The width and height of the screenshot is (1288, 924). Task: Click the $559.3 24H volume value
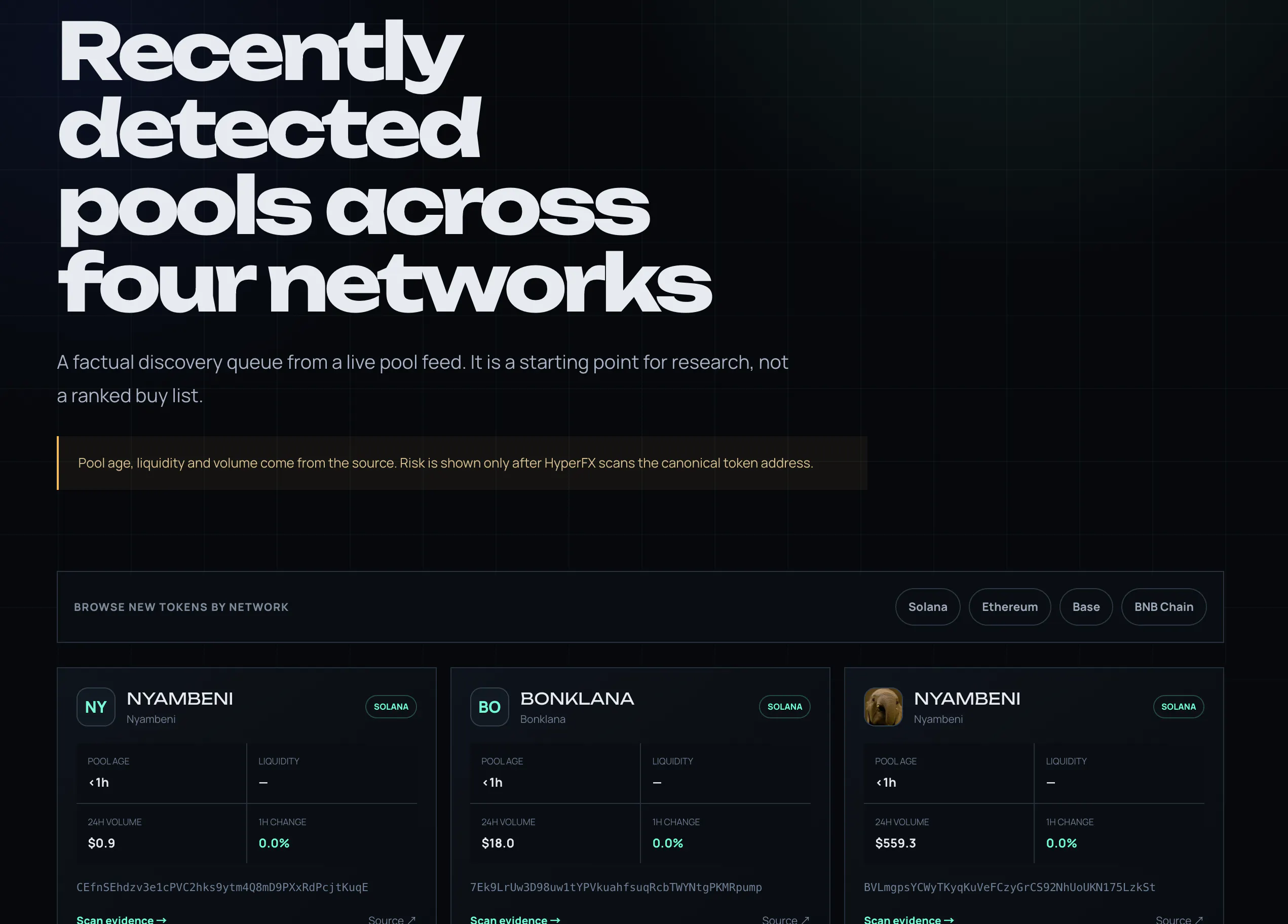(x=895, y=843)
